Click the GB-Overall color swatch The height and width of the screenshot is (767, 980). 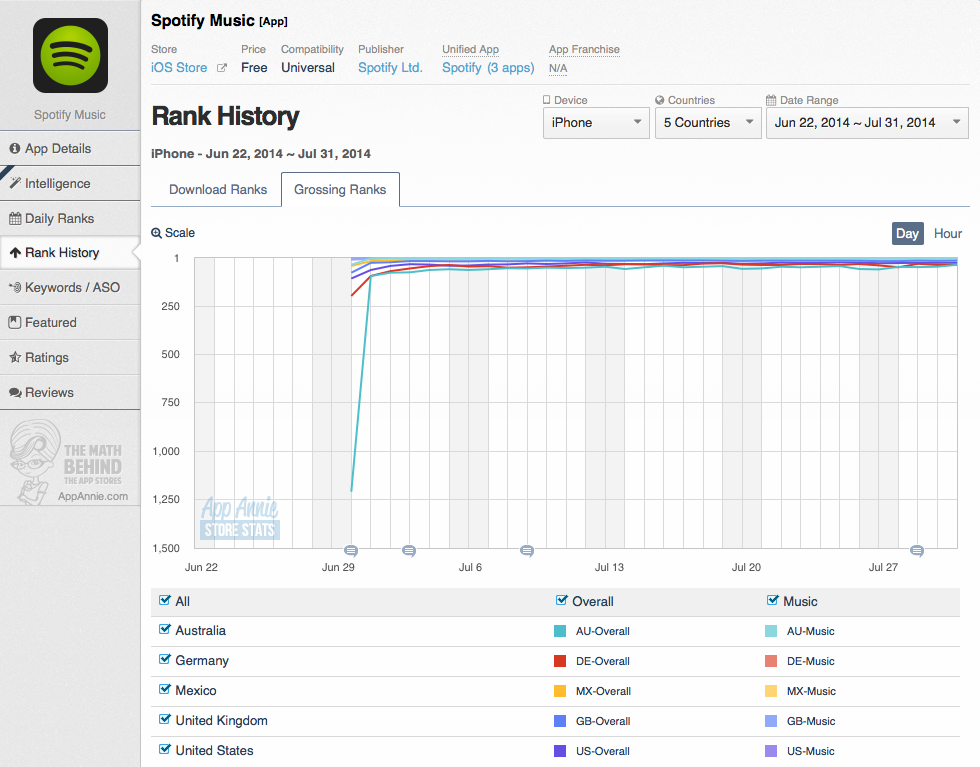[560, 721]
